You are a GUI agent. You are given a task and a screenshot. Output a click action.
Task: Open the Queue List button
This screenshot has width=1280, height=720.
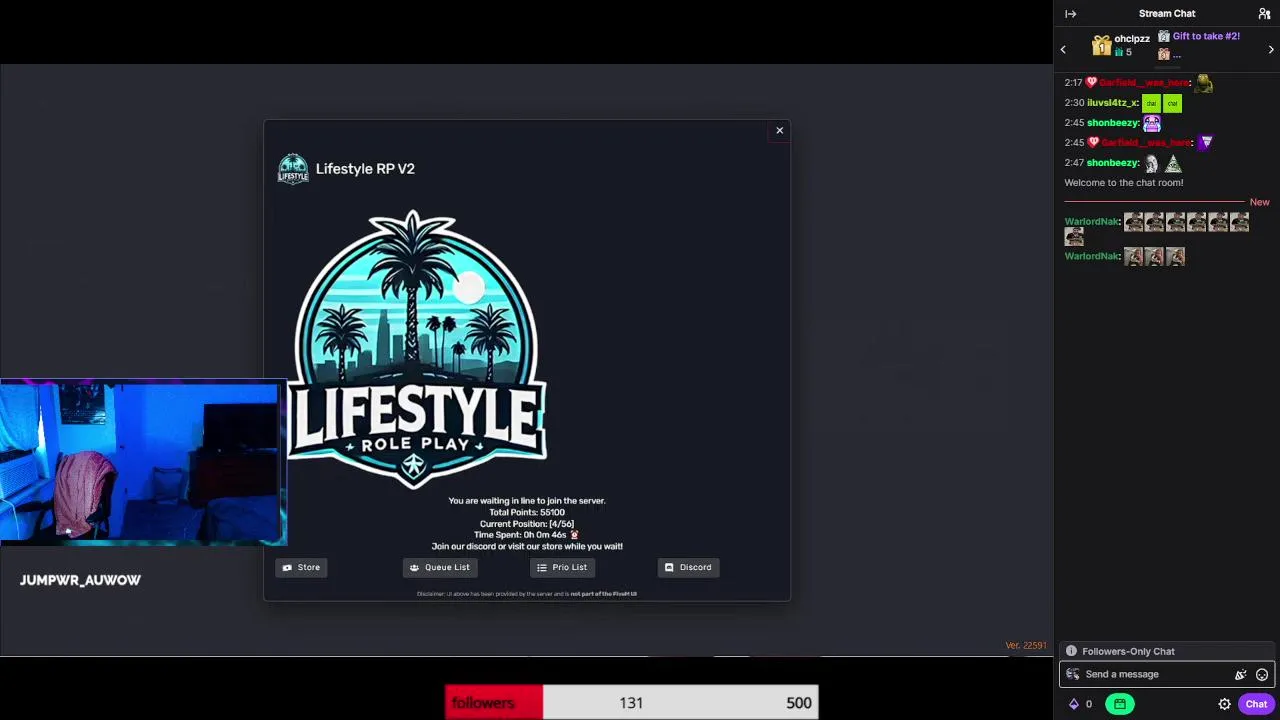pyautogui.click(x=440, y=567)
